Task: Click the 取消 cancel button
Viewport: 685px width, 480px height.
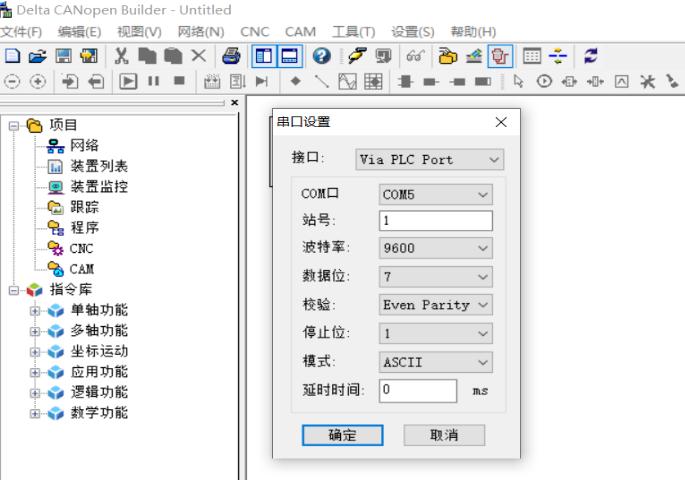Action: (x=444, y=435)
